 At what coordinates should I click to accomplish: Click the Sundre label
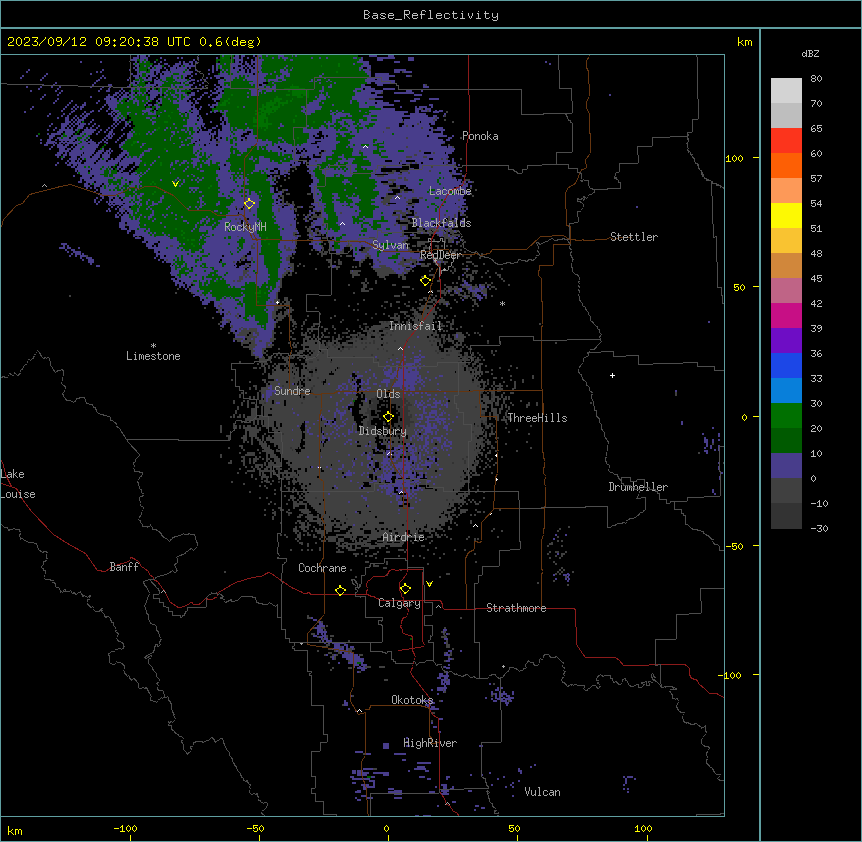coord(292,391)
